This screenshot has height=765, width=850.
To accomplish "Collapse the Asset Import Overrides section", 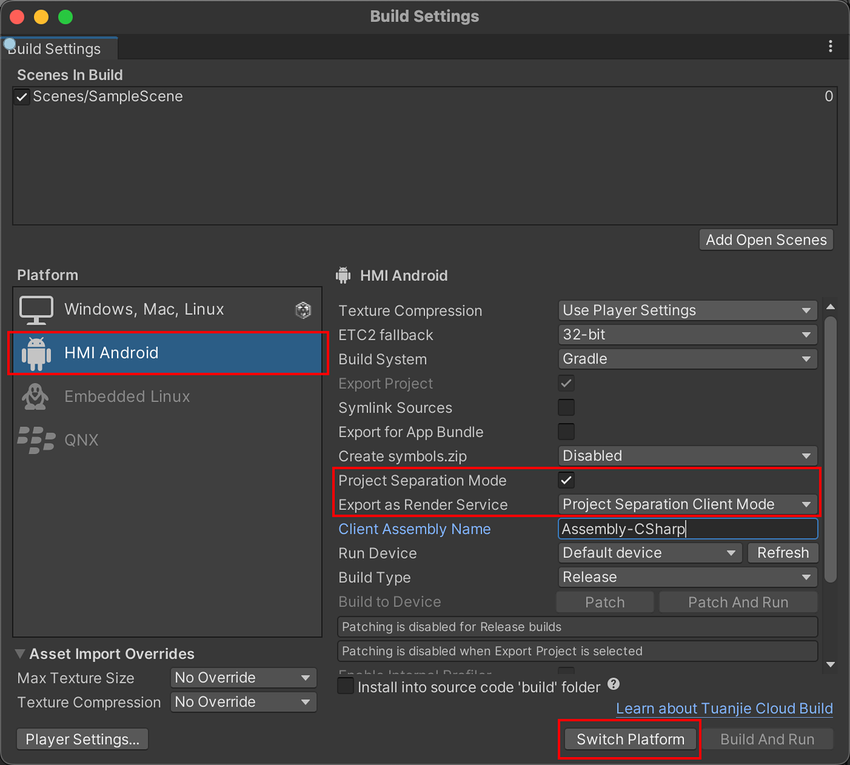I will (x=22, y=654).
